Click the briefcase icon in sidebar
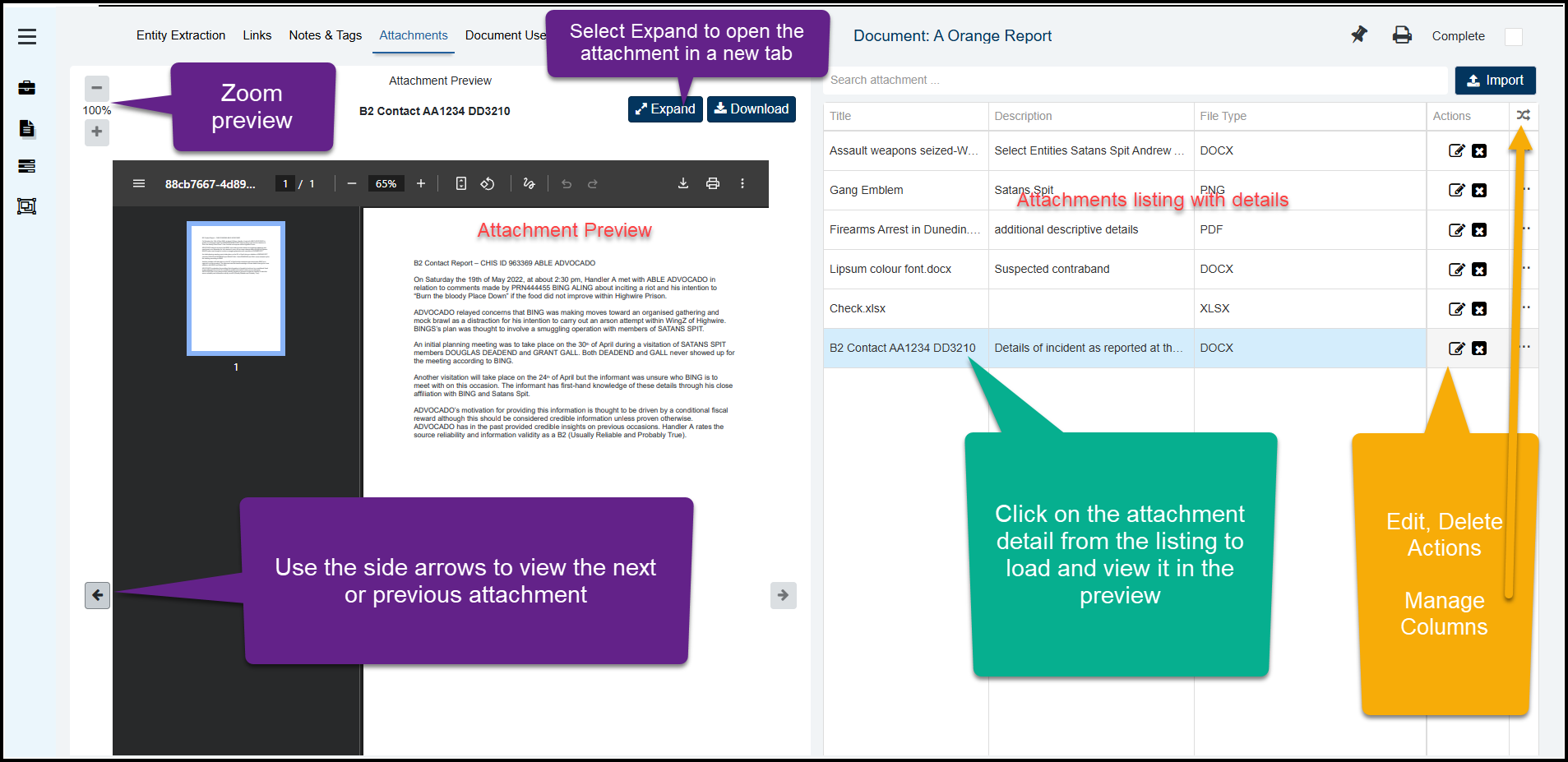1568x762 pixels. [x=27, y=88]
